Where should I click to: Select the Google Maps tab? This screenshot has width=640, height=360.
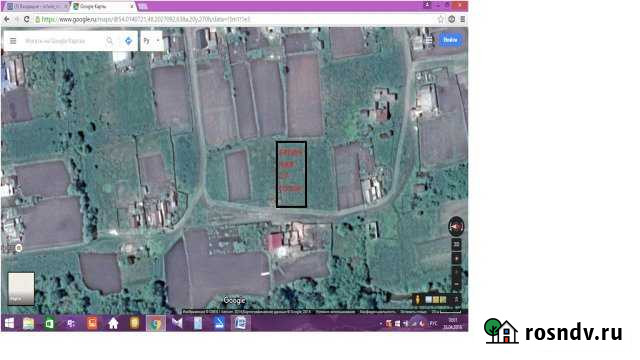click(102, 7)
